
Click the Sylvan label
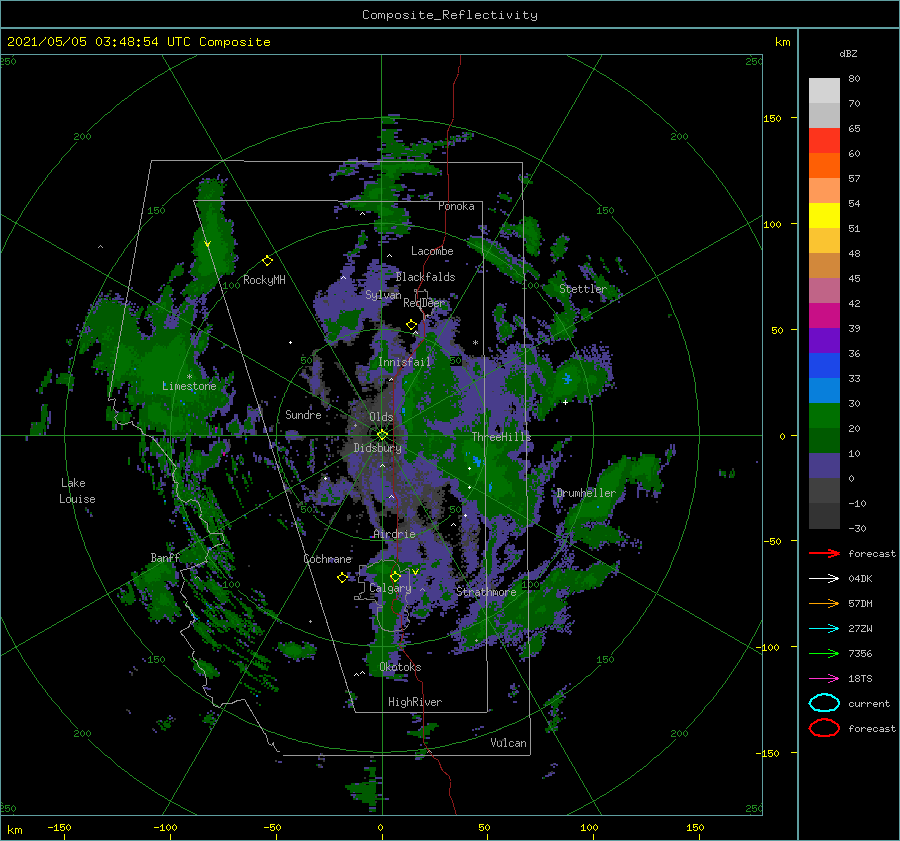click(x=383, y=295)
